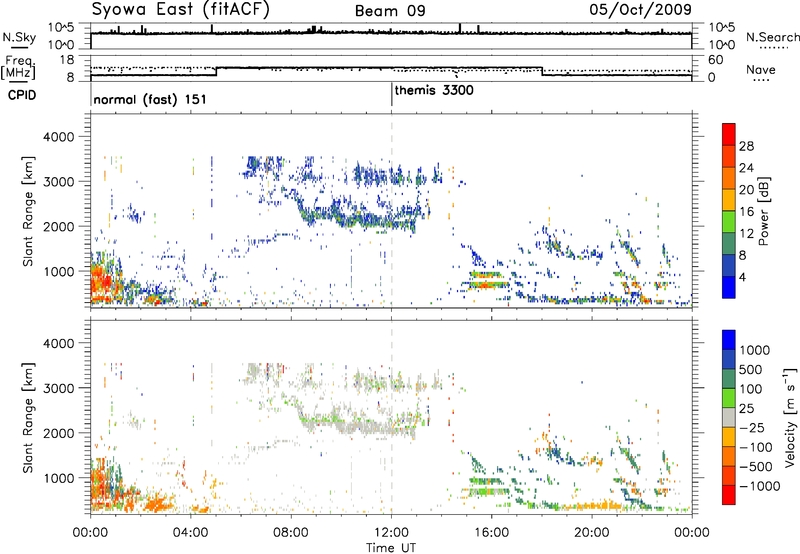Click the velocity panel's 'Slant Range [km]' label
Viewport: 800px width, 554px height.
click(x=28, y=417)
